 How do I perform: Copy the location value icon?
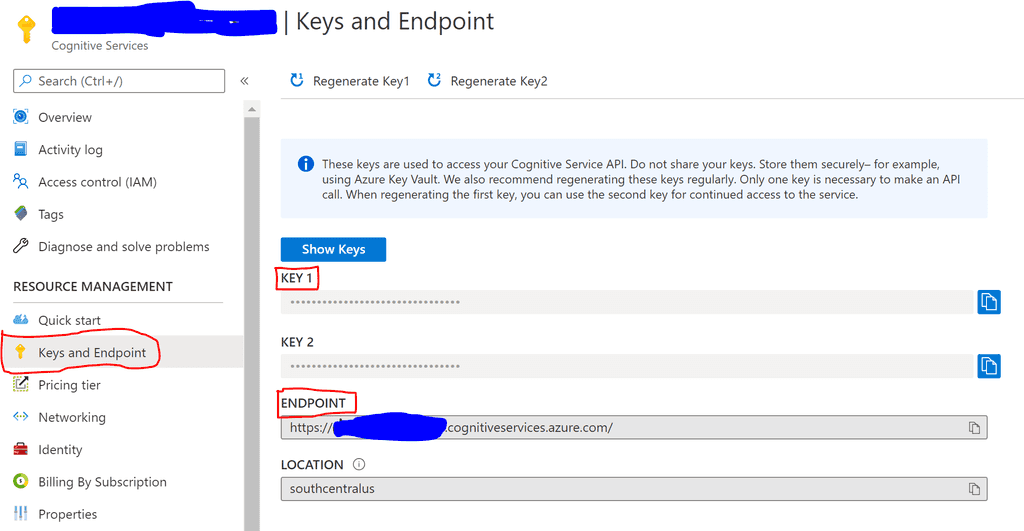(x=974, y=489)
